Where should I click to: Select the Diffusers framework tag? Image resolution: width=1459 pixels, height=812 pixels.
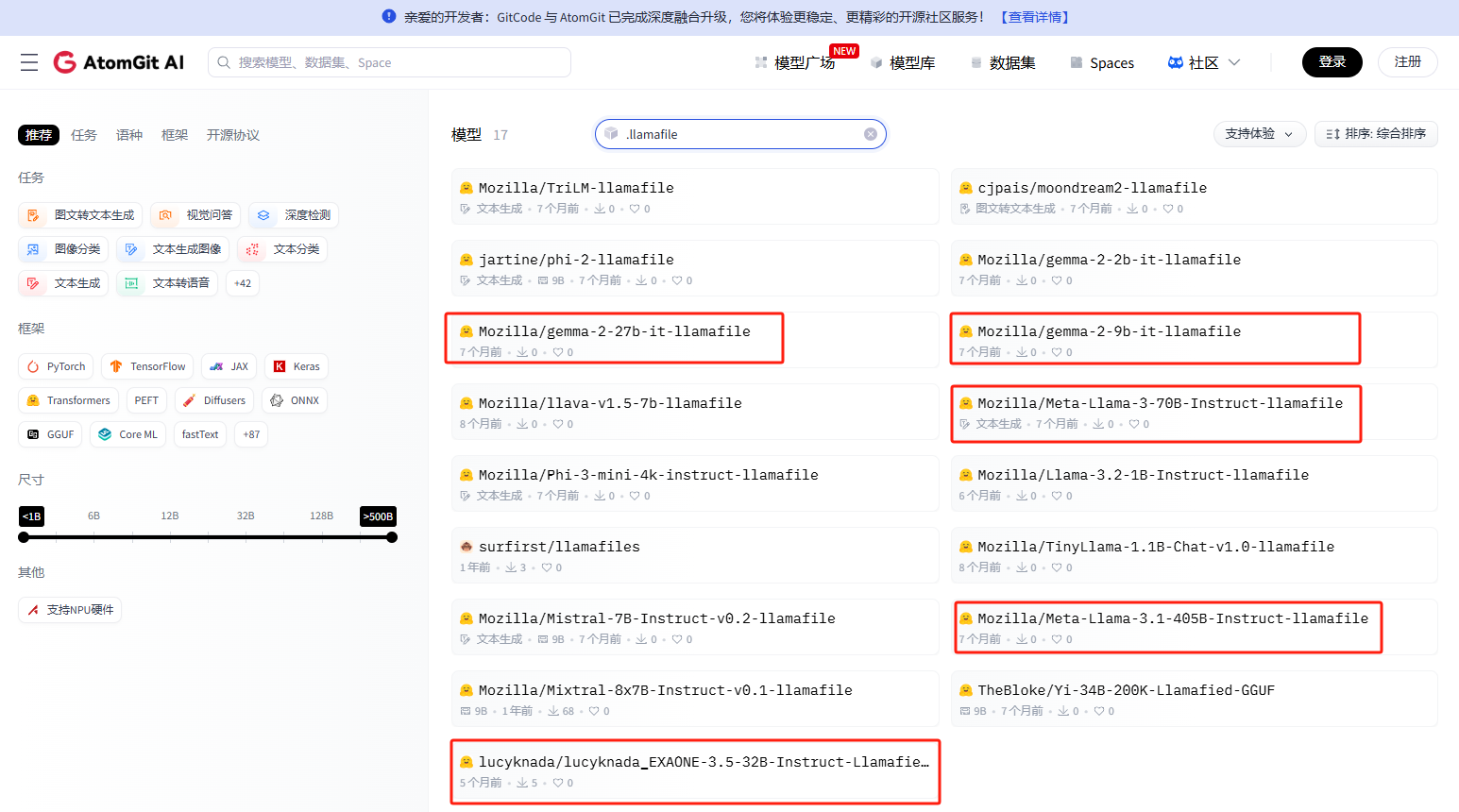(214, 400)
